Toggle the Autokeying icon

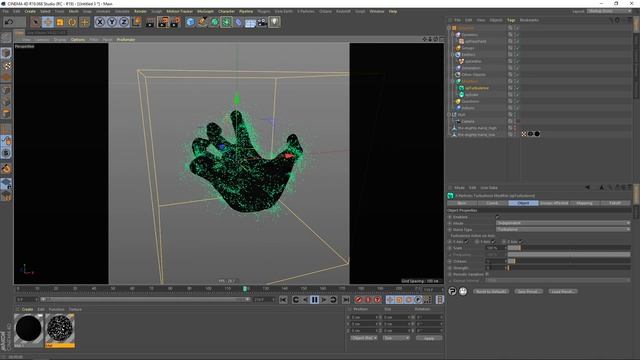click(368, 300)
